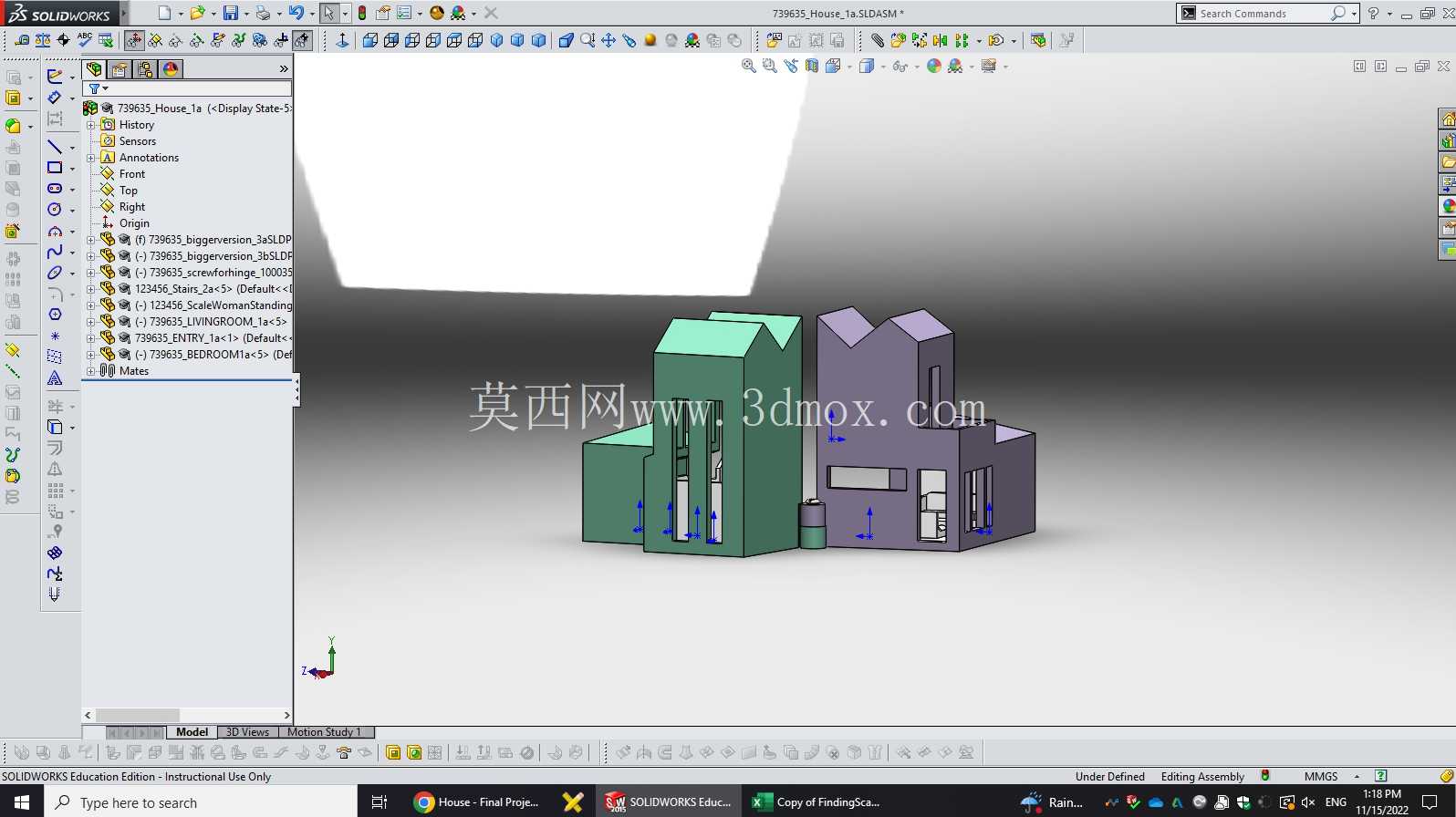Click the Pan view arrows icon
1456x817 pixels.
608,40
